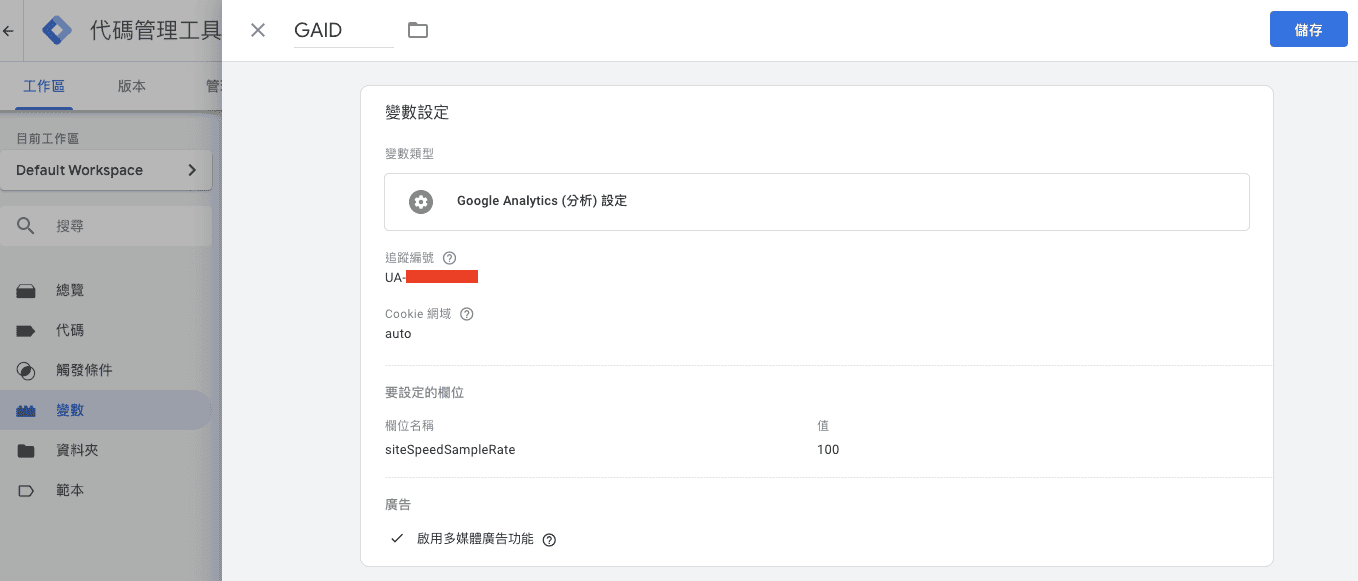Open 資料夾 folders section in sidebar

click(x=77, y=450)
